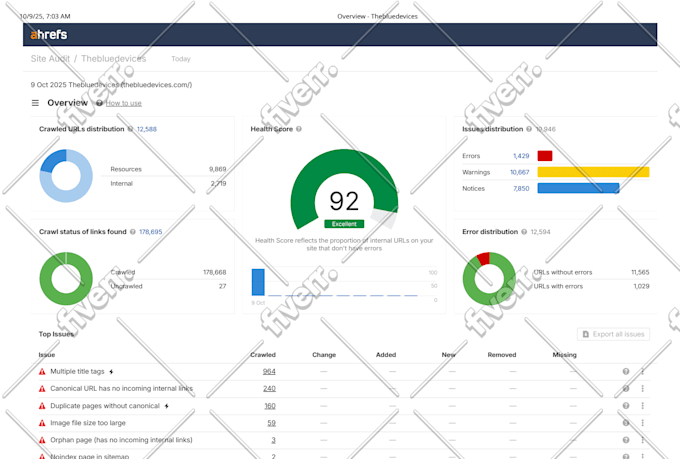Image resolution: width=680 pixels, height=459 pixels.
Task: Click Image file size too large issue
Action: tap(88, 423)
